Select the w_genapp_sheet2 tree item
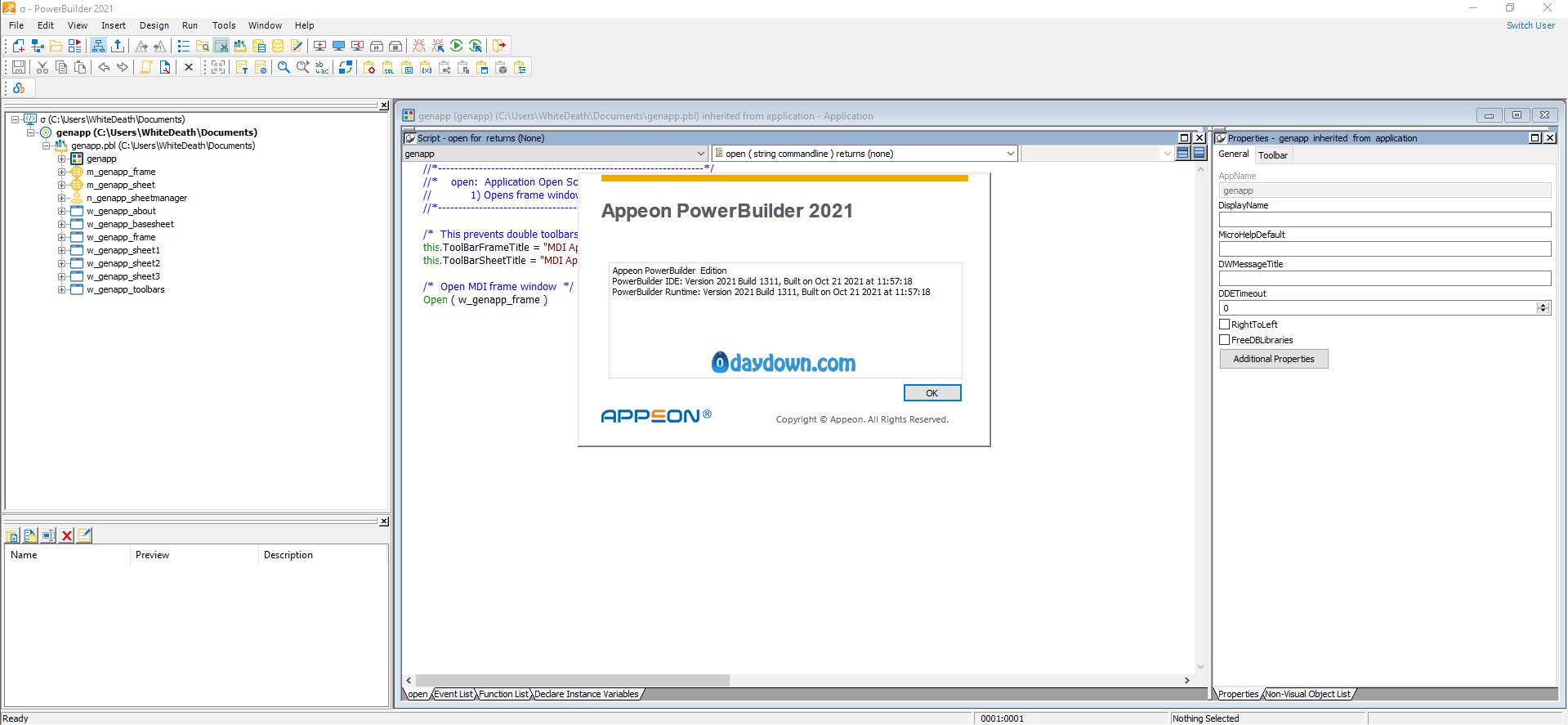 (x=123, y=263)
